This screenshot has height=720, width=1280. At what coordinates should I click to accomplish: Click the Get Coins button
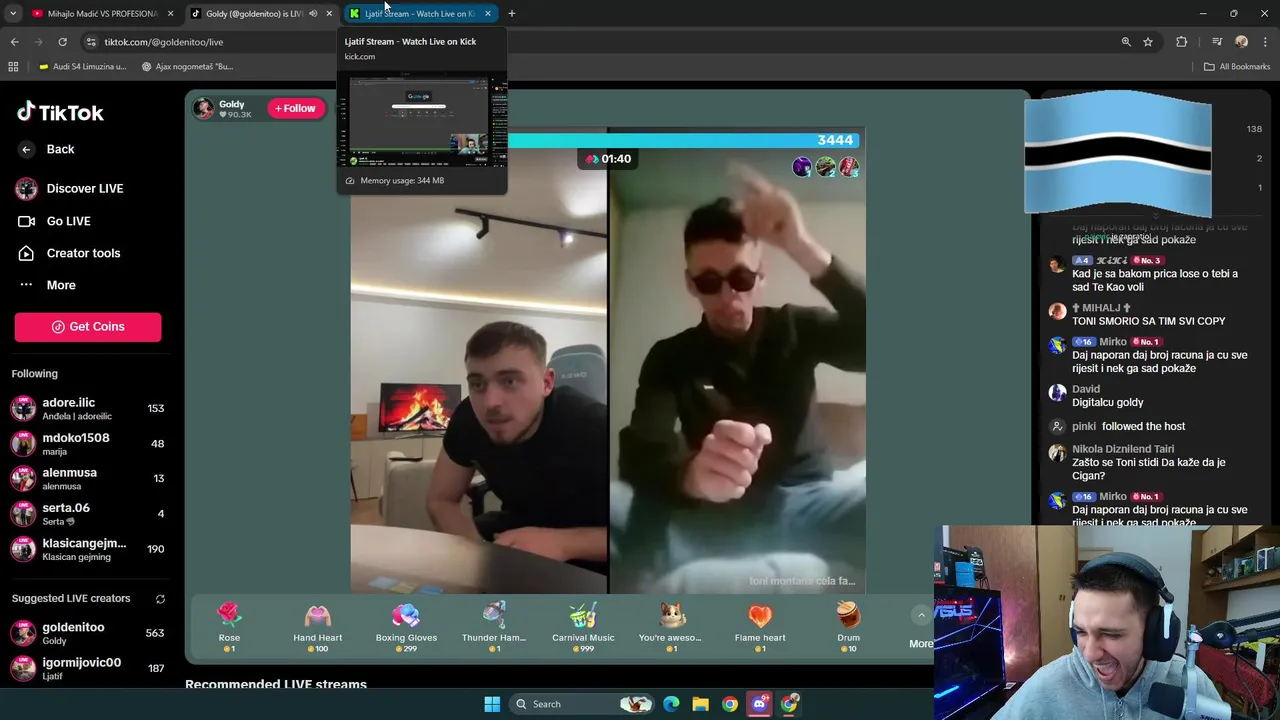point(87,327)
